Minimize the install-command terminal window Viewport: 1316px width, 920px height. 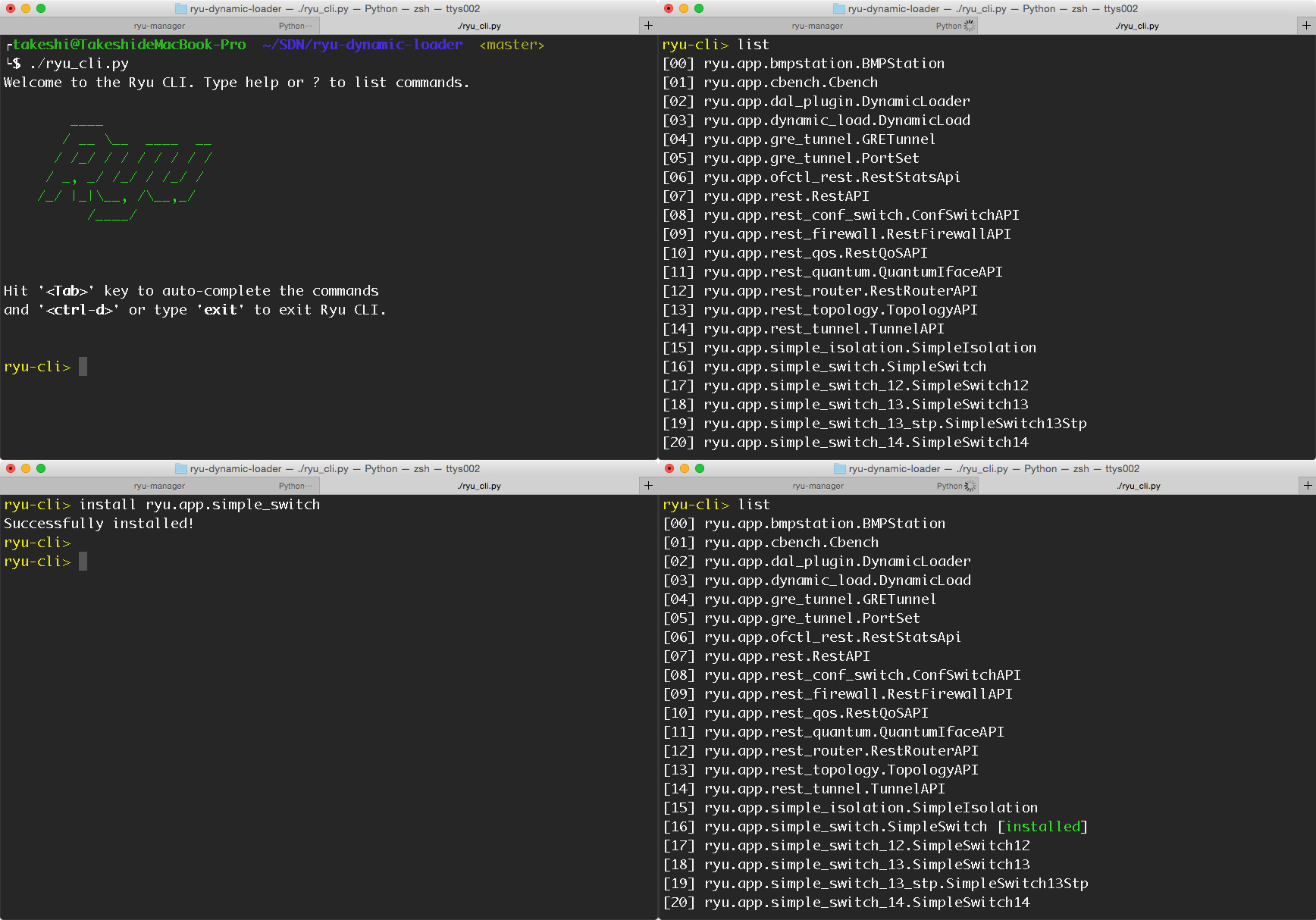click(x=26, y=468)
